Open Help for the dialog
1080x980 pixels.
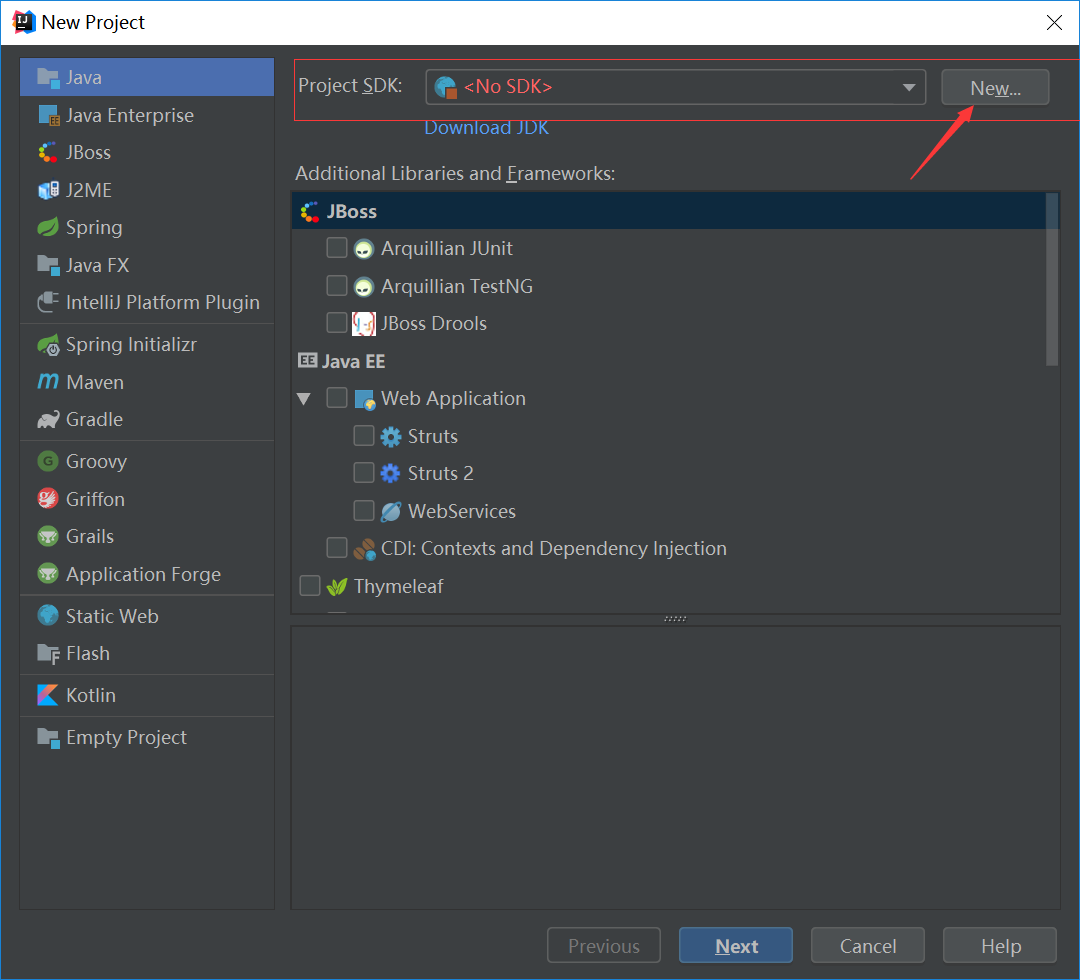point(1000,946)
